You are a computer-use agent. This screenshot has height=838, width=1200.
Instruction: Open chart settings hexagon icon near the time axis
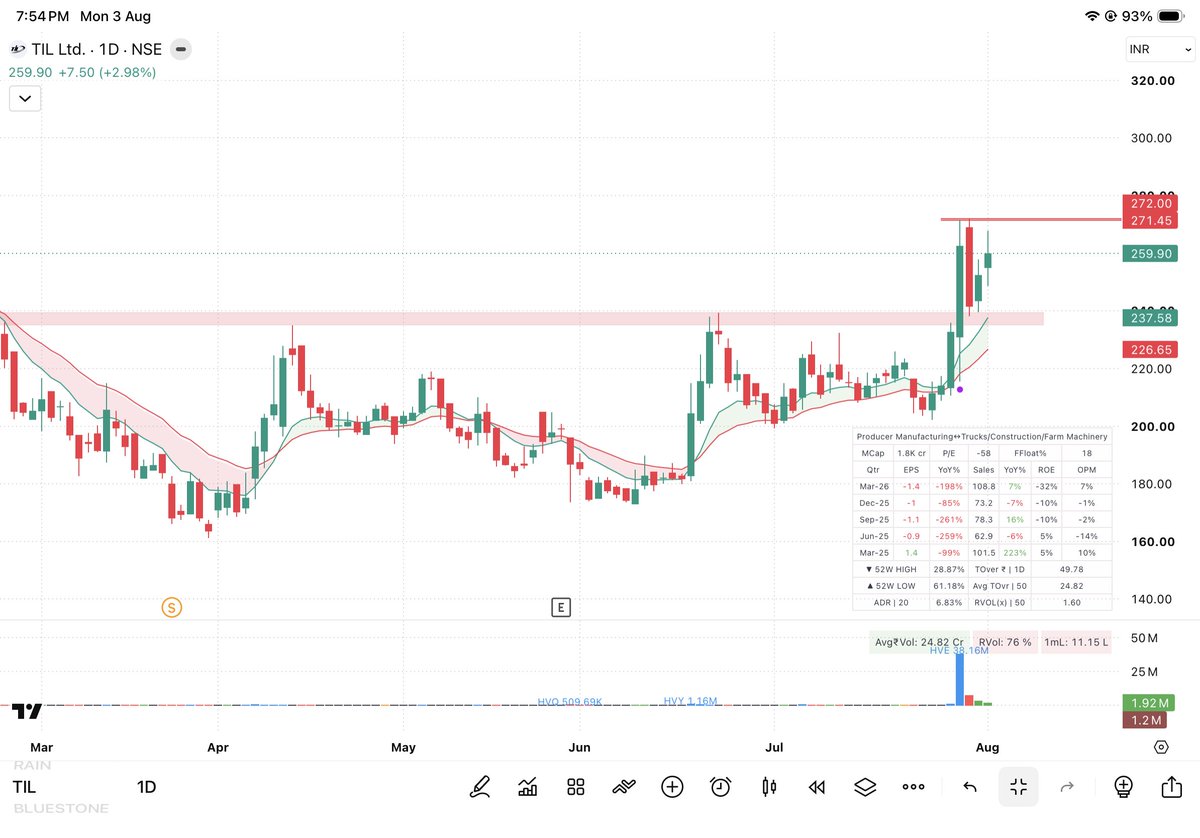pos(1161,747)
